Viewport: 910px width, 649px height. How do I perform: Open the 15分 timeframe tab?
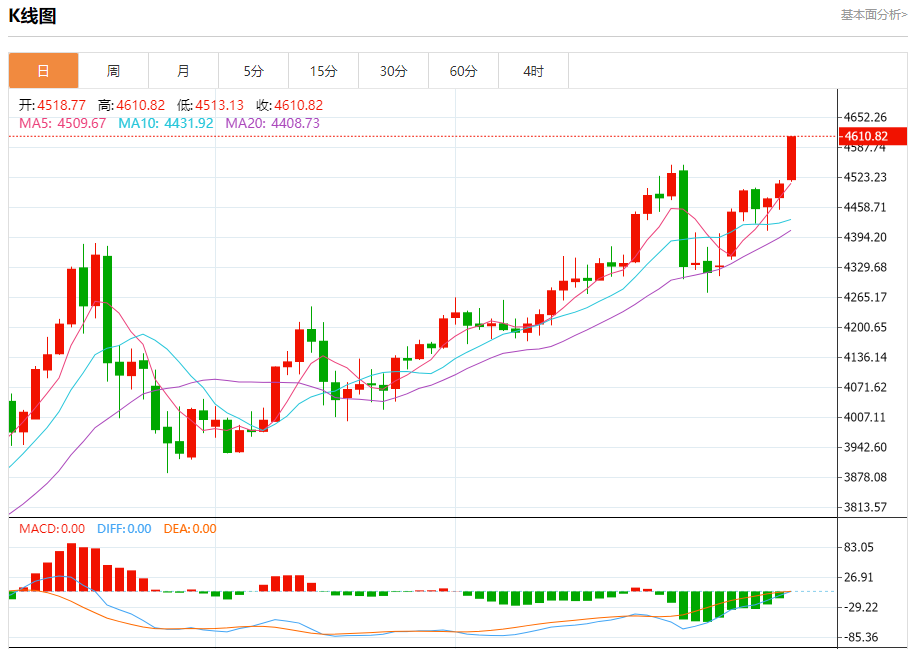[x=323, y=71]
